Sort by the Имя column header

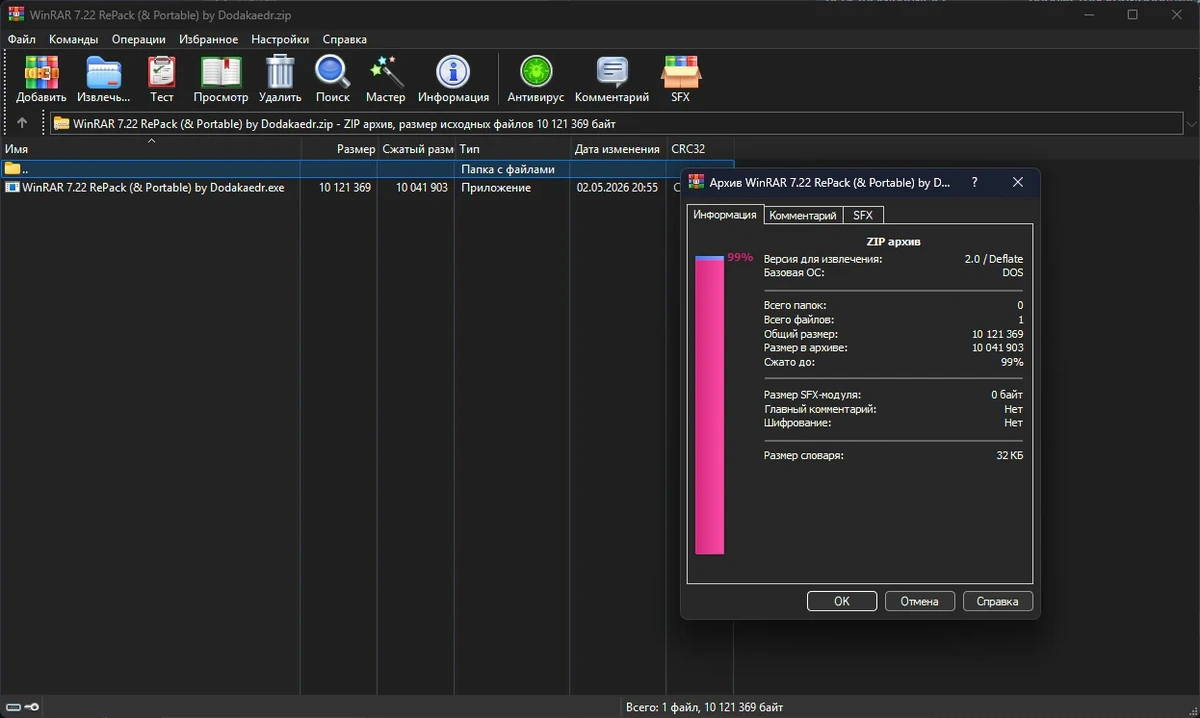pos(150,149)
